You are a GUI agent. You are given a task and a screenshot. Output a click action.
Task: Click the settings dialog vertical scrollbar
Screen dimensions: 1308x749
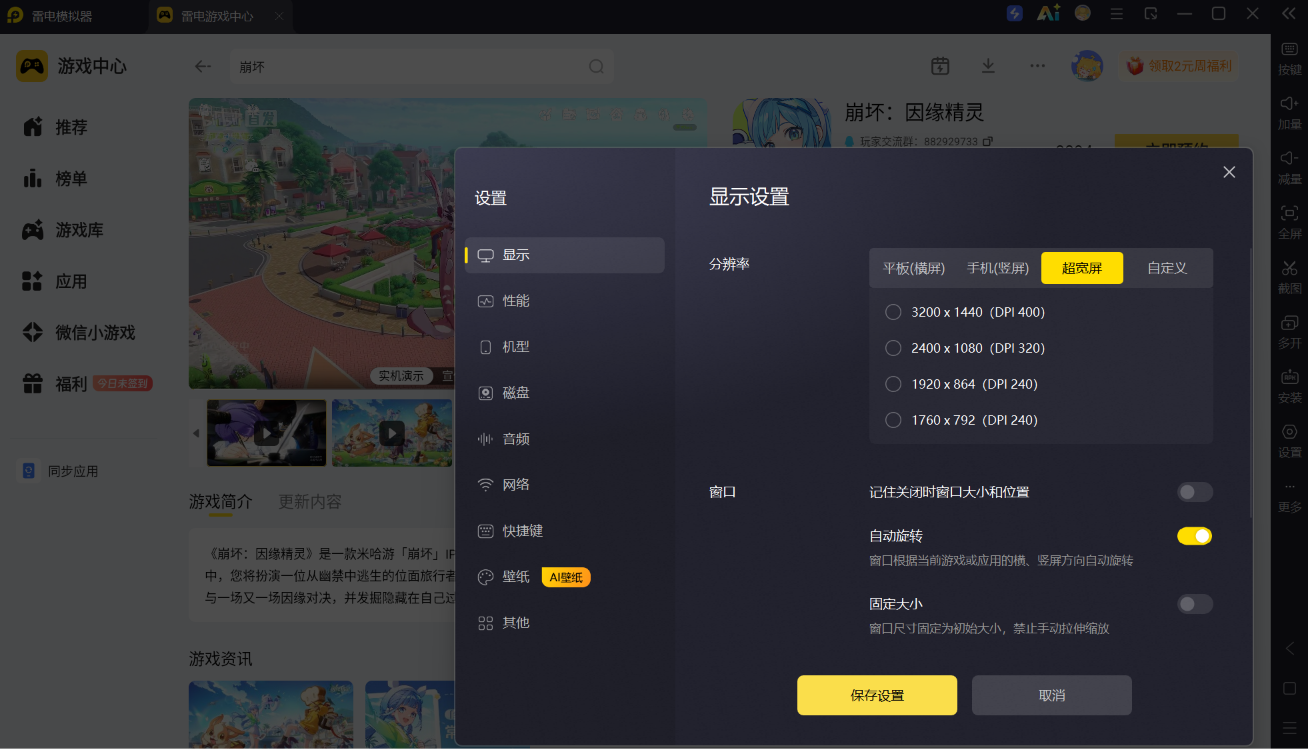(x=1250, y=383)
